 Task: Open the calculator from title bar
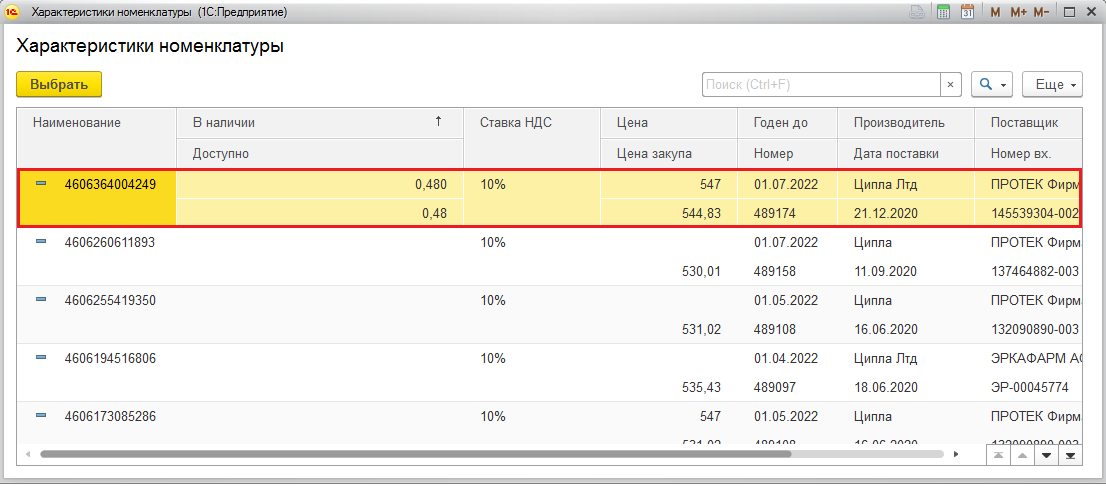(943, 12)
